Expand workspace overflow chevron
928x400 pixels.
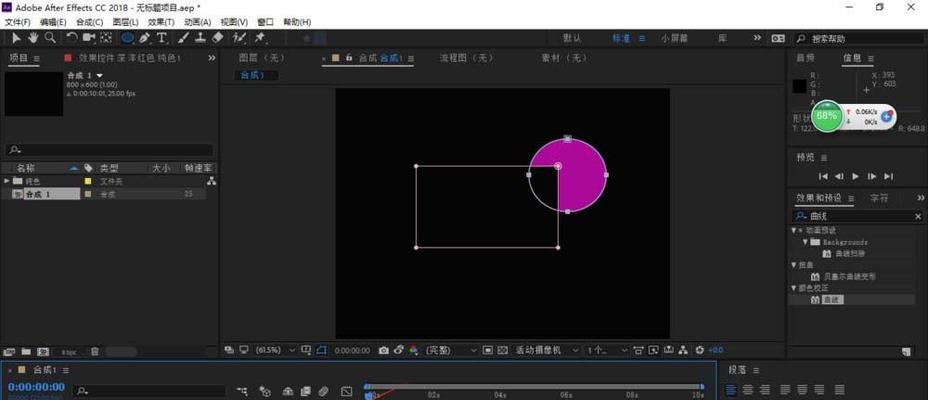click(x=758, y=38)
